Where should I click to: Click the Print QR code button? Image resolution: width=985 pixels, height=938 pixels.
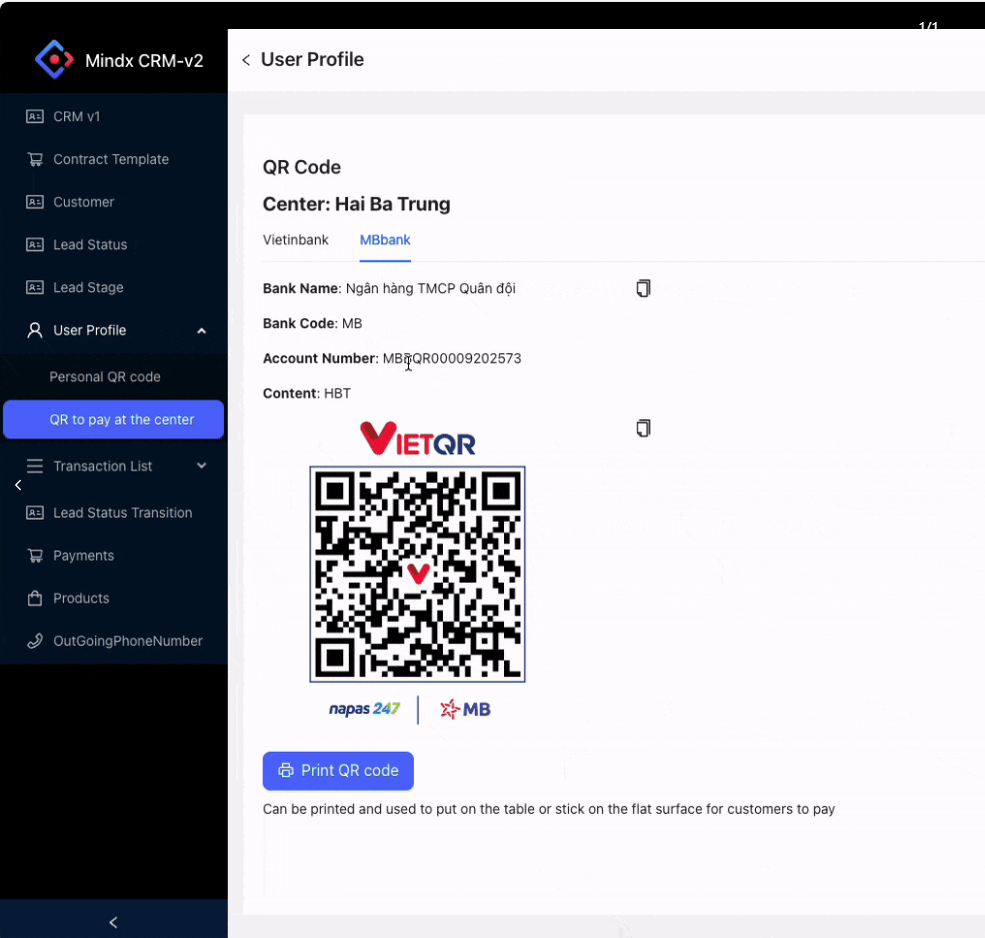pyautogui.click(x=338, y=771)
